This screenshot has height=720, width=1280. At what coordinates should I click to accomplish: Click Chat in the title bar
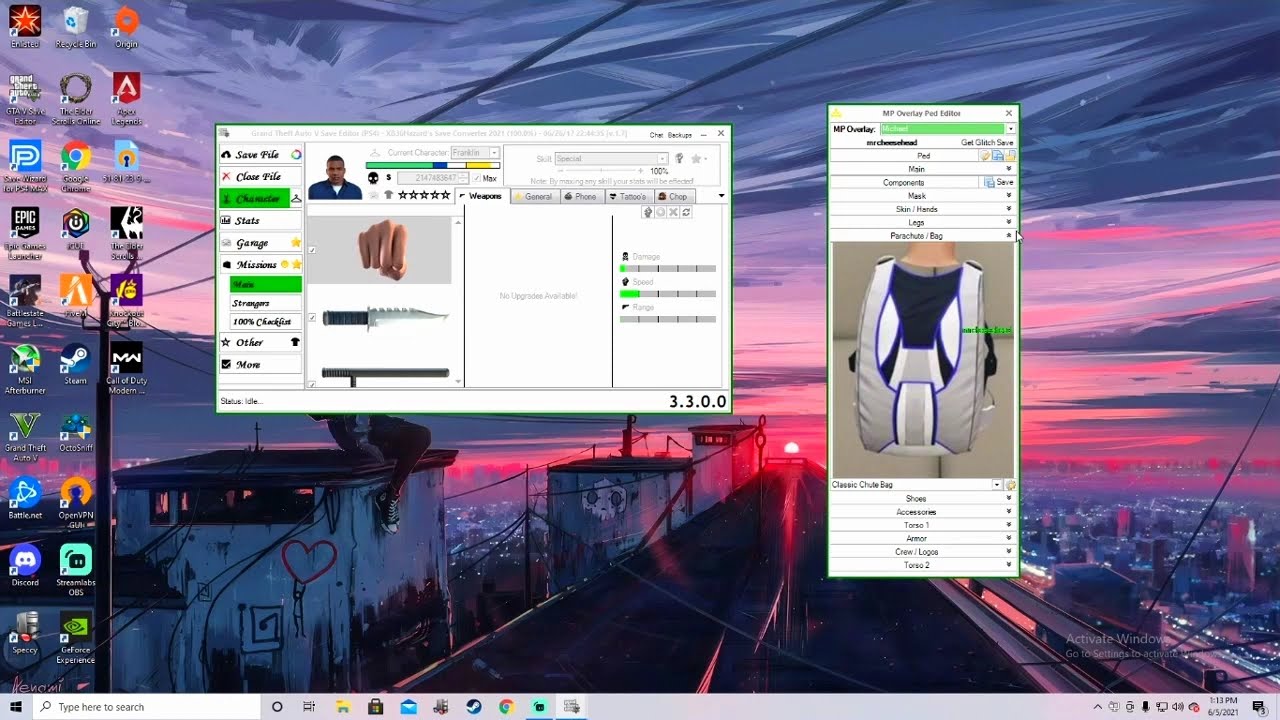pyautogui.click(x=656, y=135)
